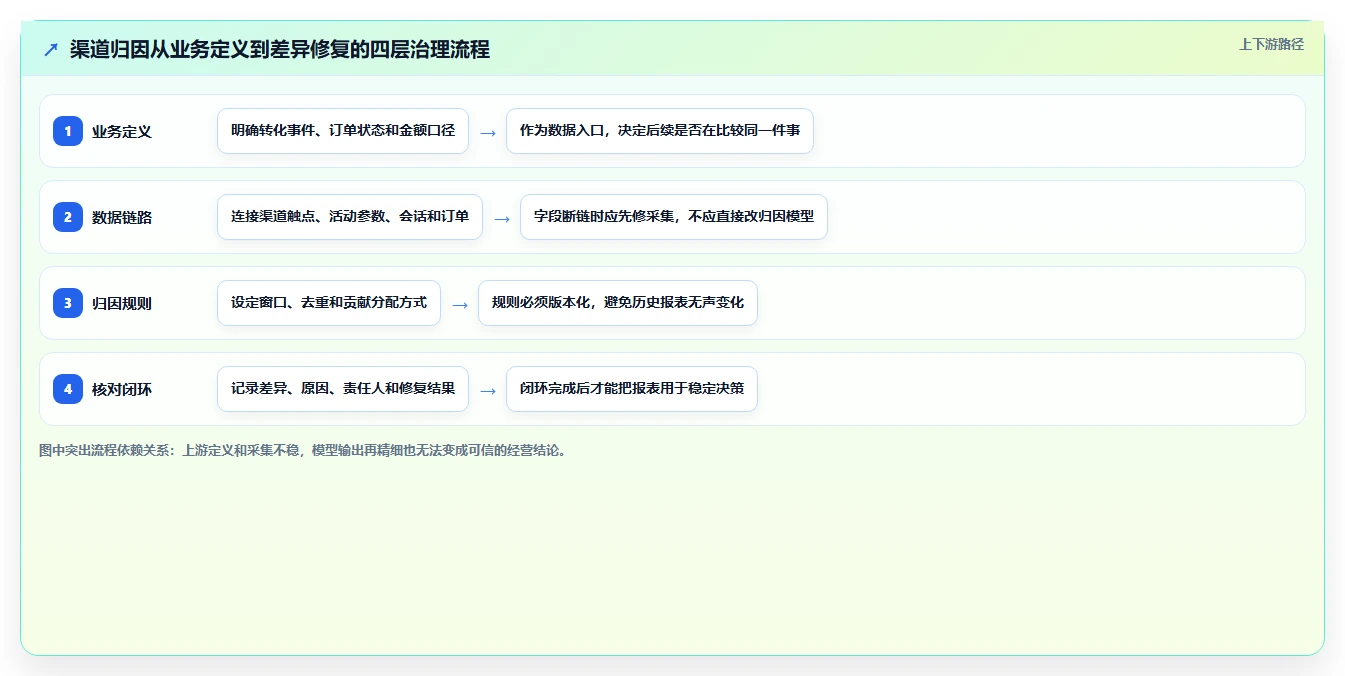Image resolution: width=1345 pixels, height=676 pixels.
Task: Click the 上下游路径 label
Action: point(1271,44)
